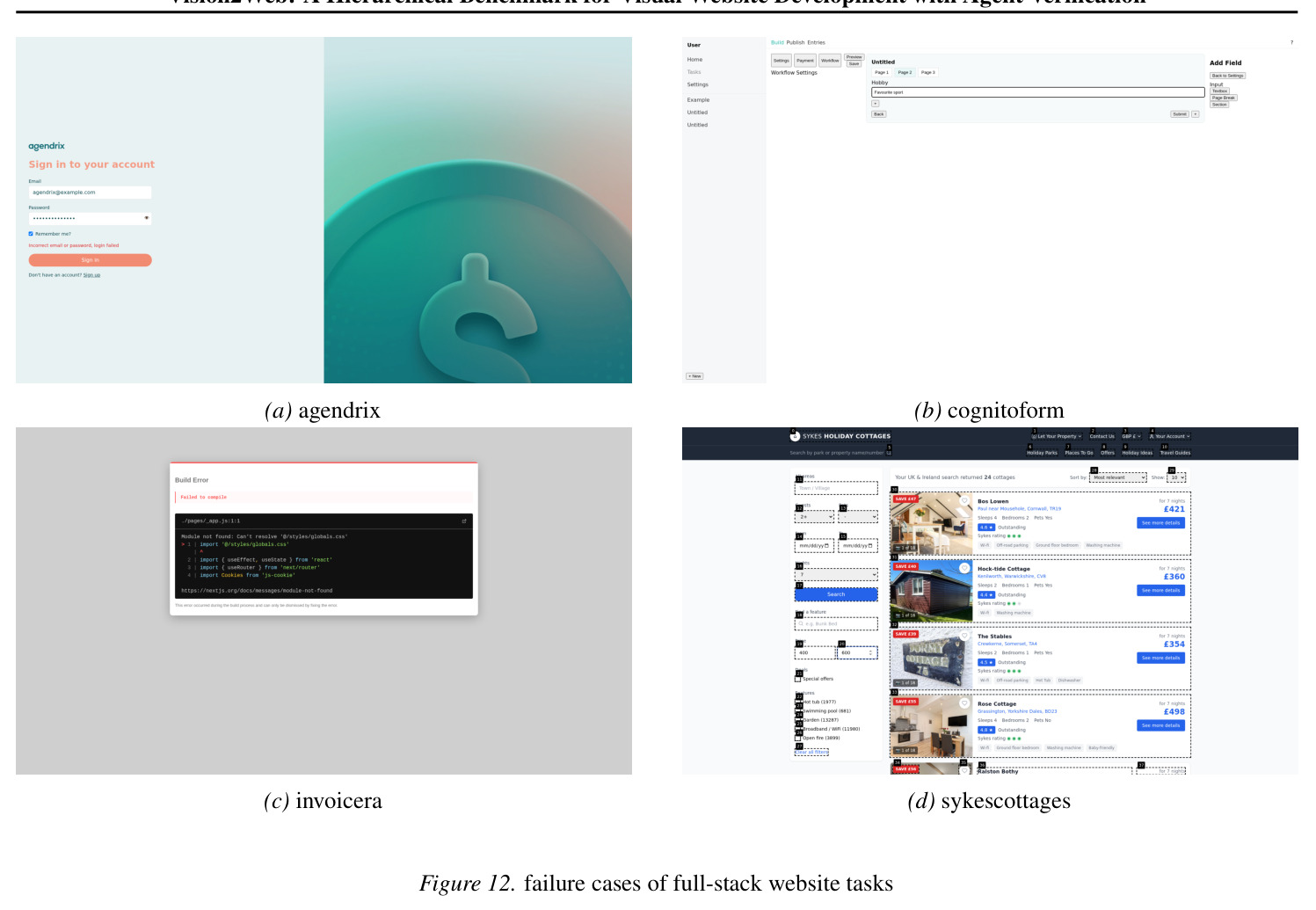Open the Publish tab in cognitoform
The height and width of the screenshot is (910, 1316).
pyautogui.click(x=796, y=42)
